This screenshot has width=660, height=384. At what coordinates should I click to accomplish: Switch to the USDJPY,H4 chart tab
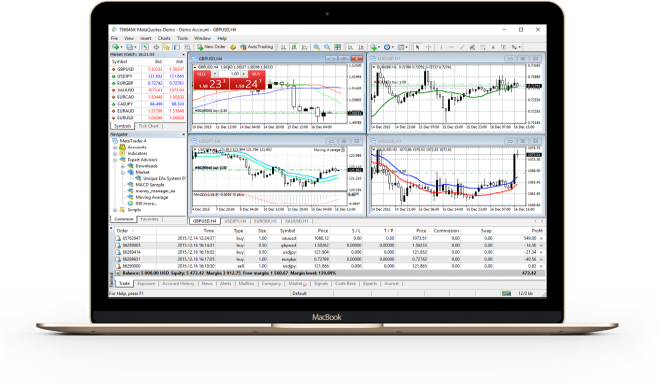point(235,221)
